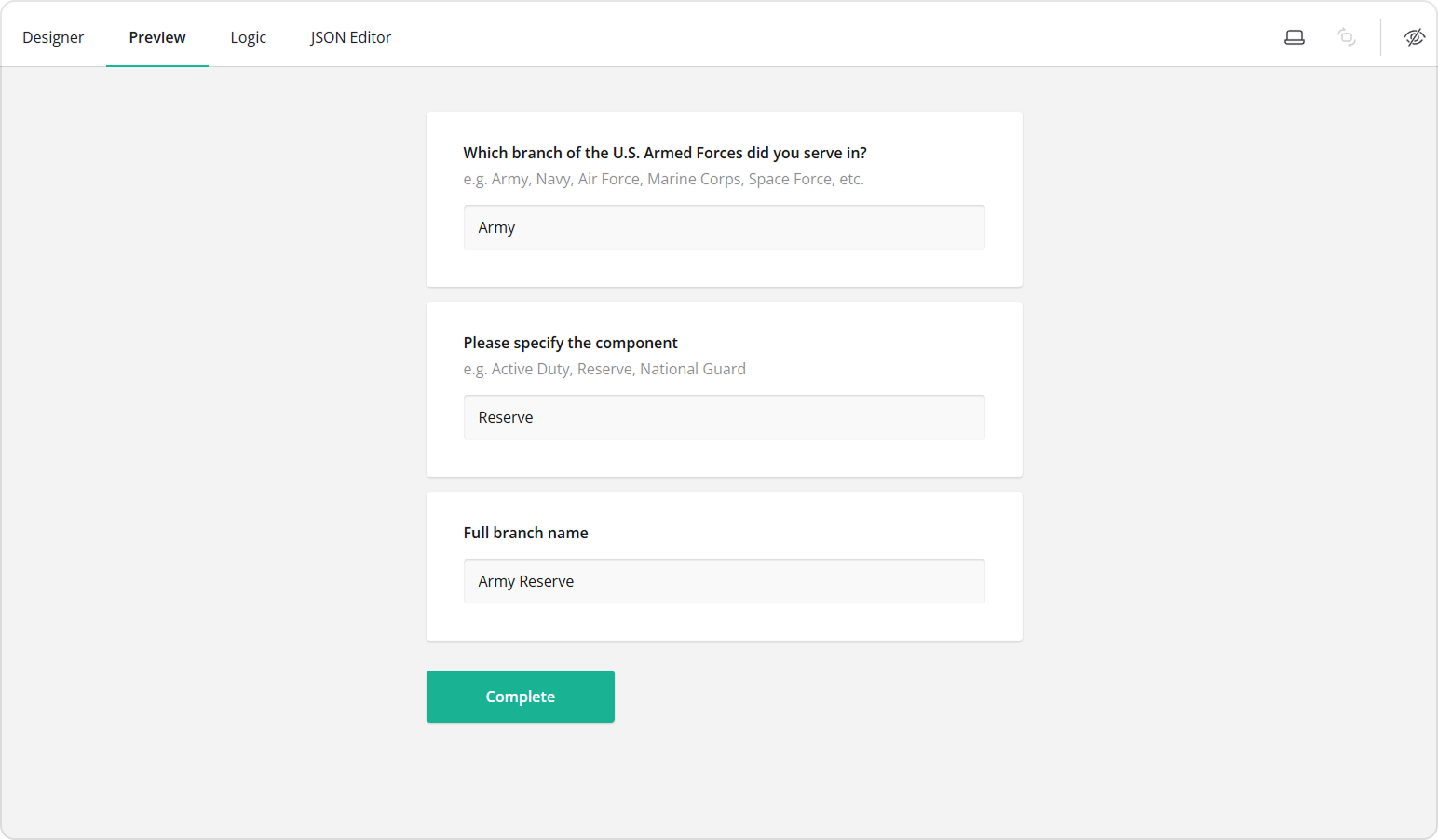Select the Reserve component answer box

pyautogui.click(x=724, y=416)
